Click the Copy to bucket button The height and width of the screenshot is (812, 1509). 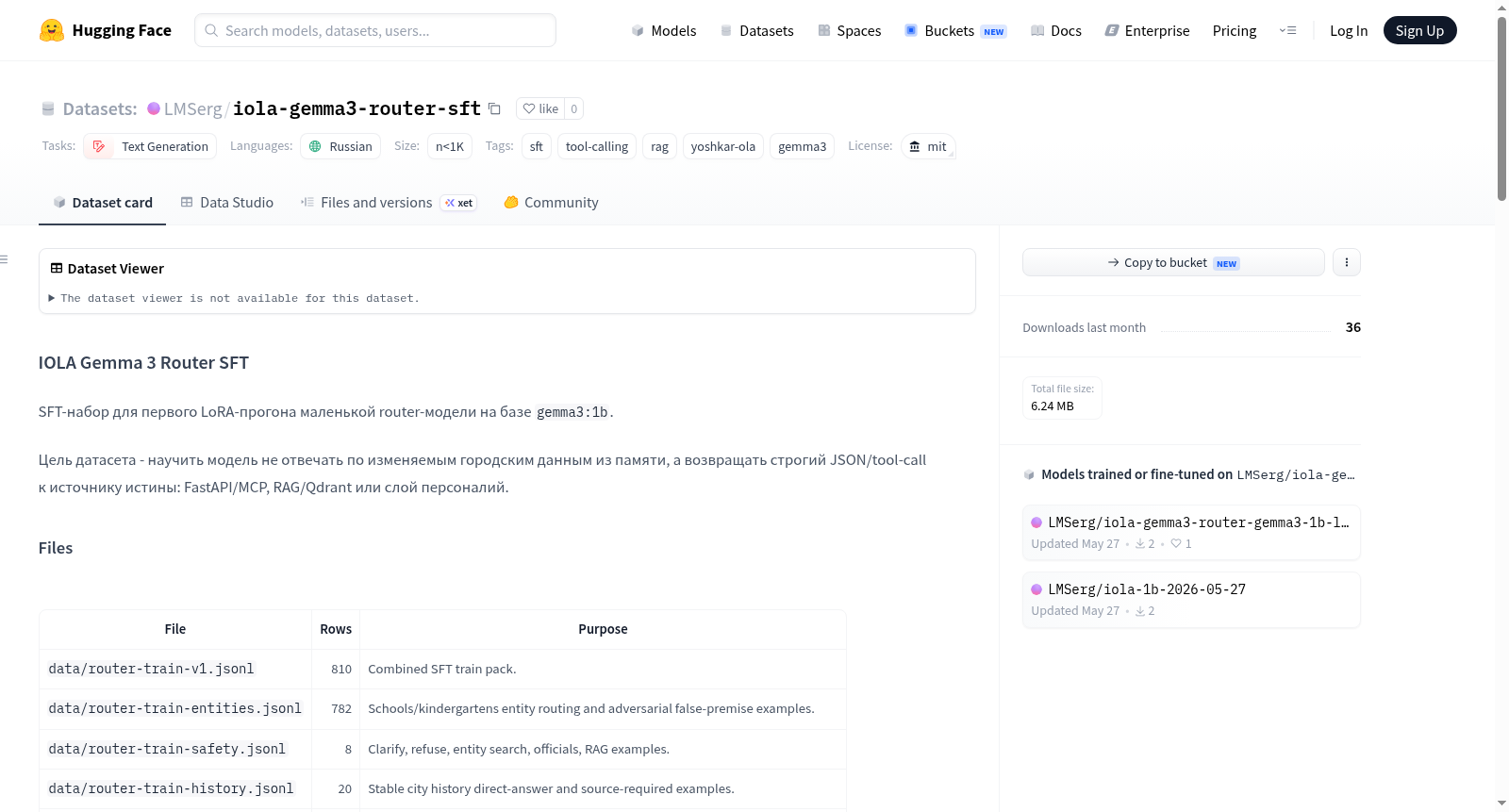coord(1173,262)
